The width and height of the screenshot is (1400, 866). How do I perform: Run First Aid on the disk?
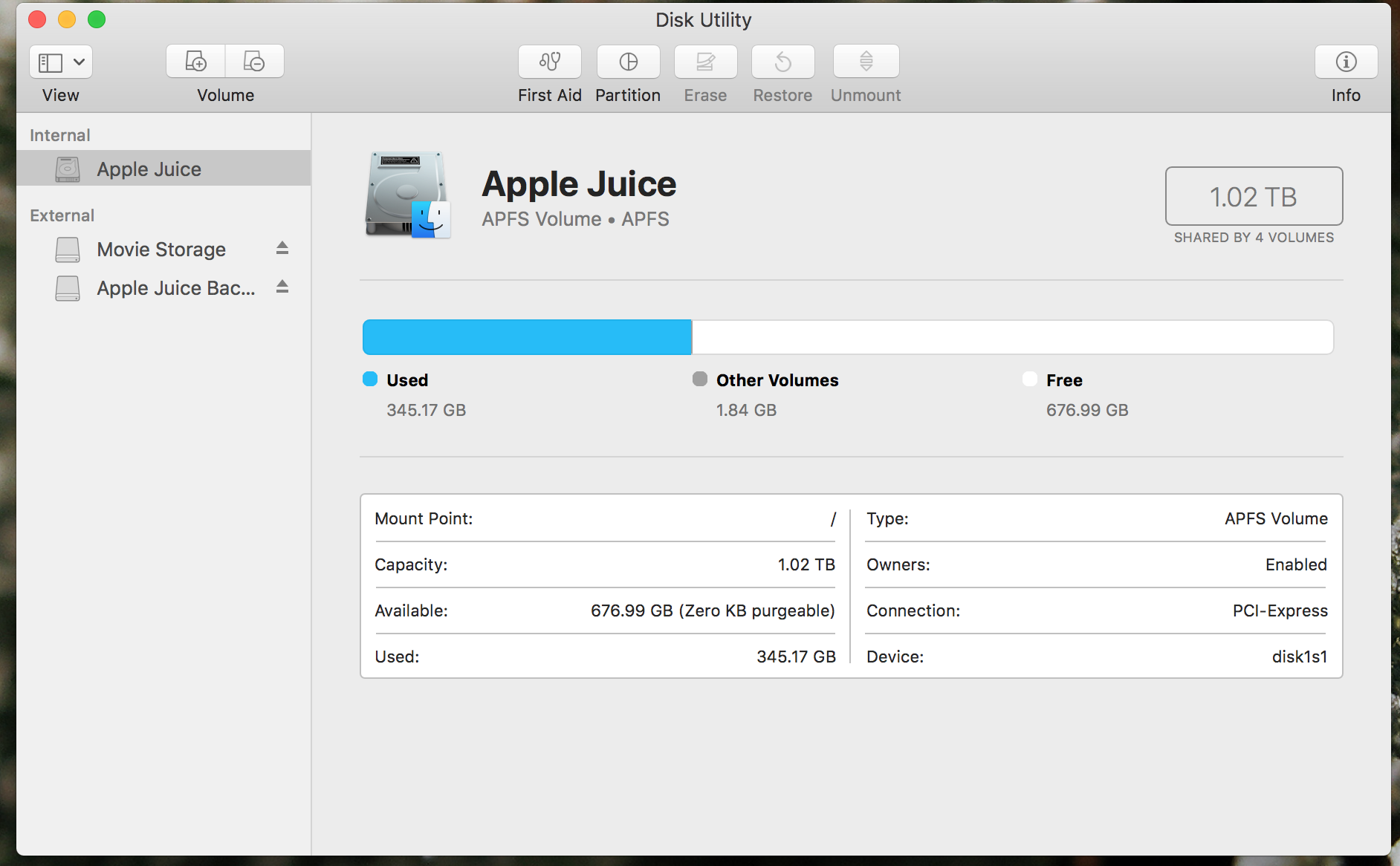(550, 62)
